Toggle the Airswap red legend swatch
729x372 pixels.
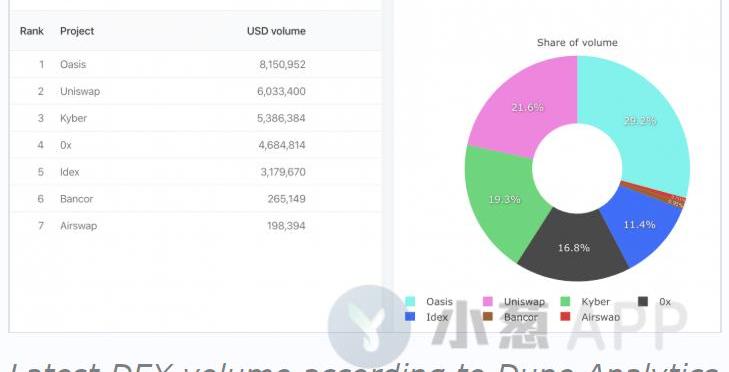tap(565, 317)
